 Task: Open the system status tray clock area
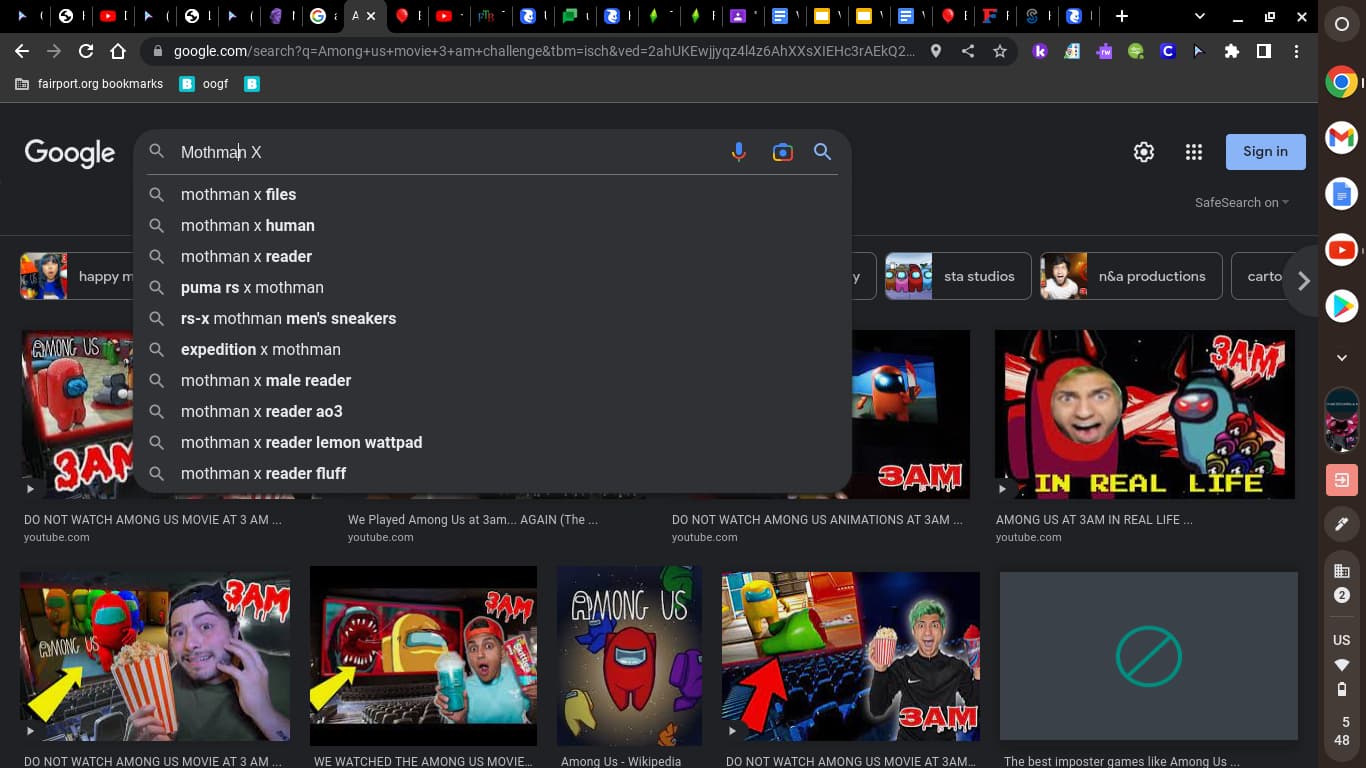pyautogui.click(x=1342, y=731)
